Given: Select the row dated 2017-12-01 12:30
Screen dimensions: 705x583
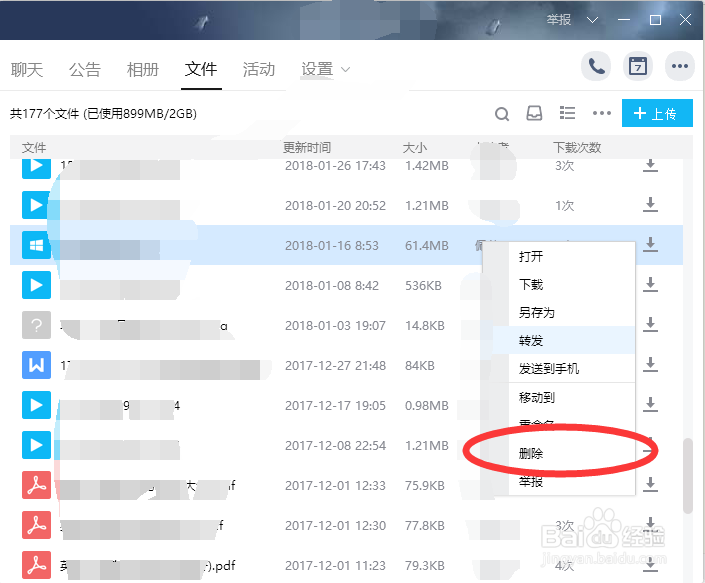Looking at the screenshot, I should click(346, 525).
